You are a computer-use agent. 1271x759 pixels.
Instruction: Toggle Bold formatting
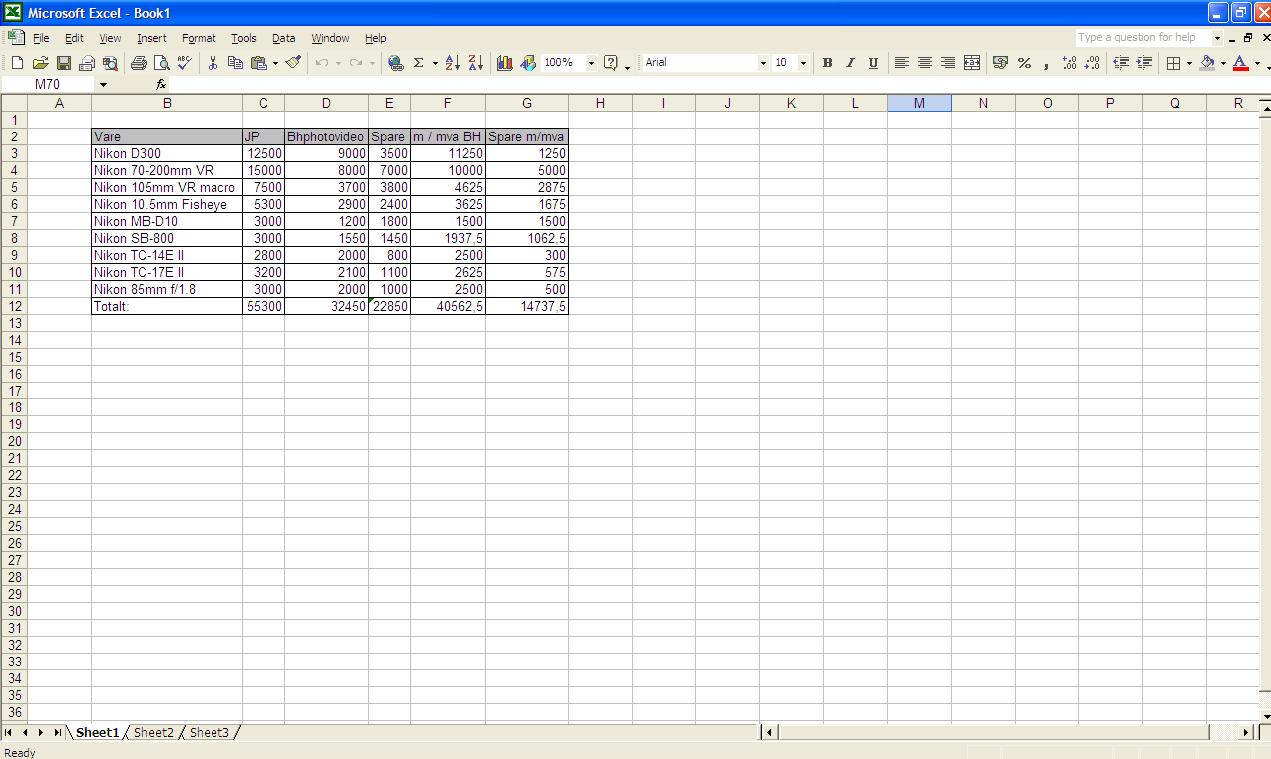(827, 63)
